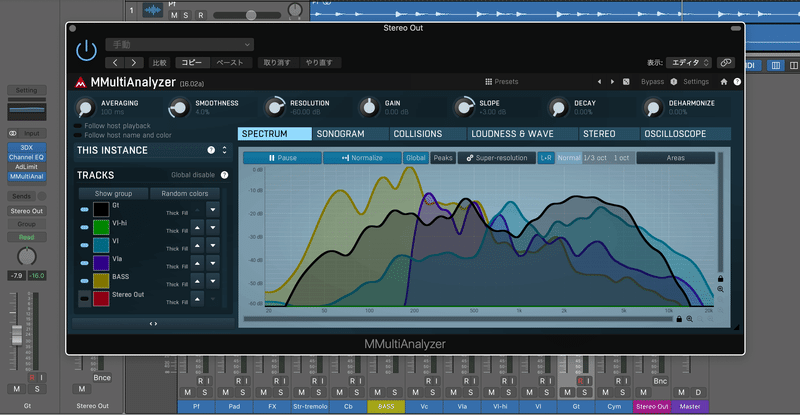Switch to the LOUDNESS & WAVE tab
The image size is (800, 415).
(522, 134)
